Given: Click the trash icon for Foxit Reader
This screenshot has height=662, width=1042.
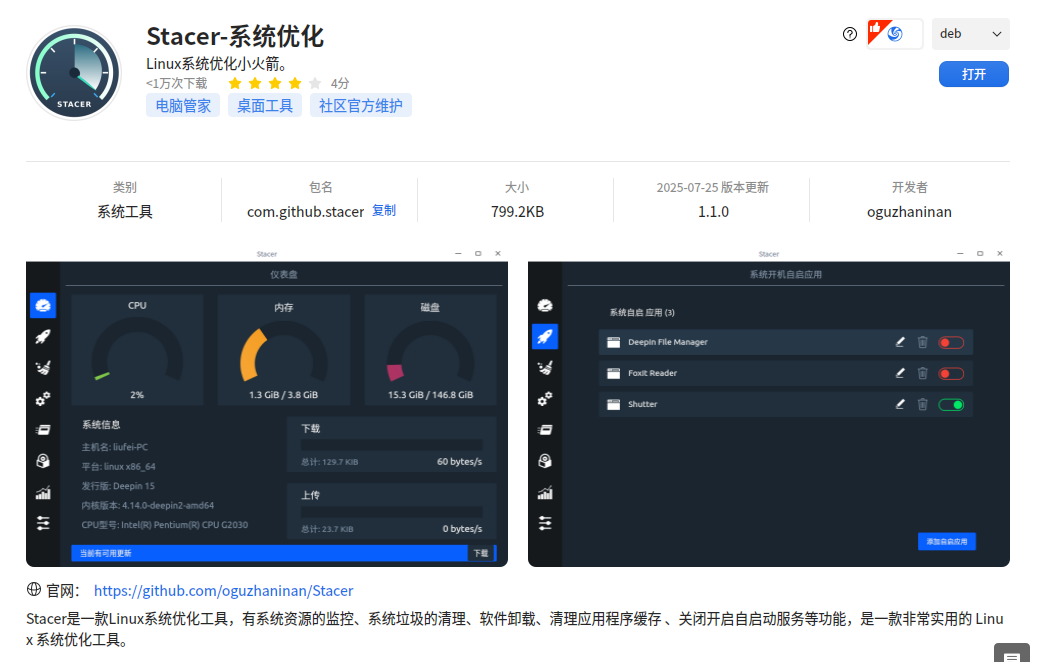Looking at the screenshot, I should click(x=922, y=374).
